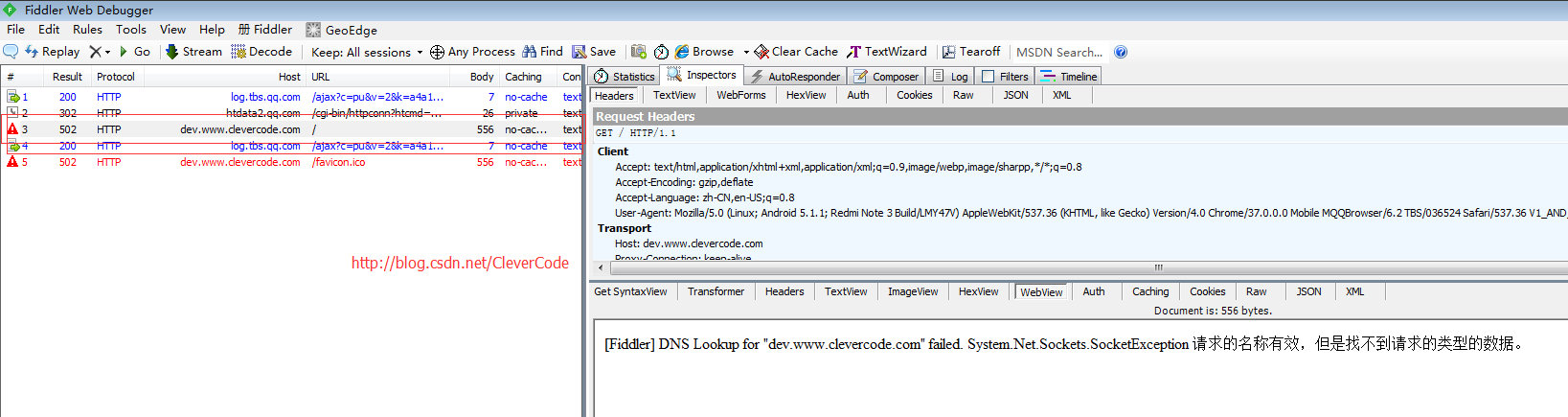
Task: Open Find sessions binoculars
Action: pyautogui.click(x=542, y=52)
